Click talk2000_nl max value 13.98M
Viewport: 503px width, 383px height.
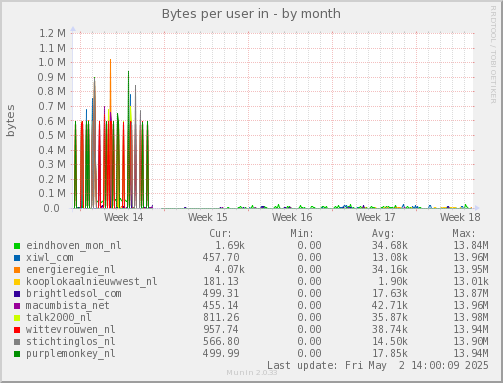click(x=471, y=318)
